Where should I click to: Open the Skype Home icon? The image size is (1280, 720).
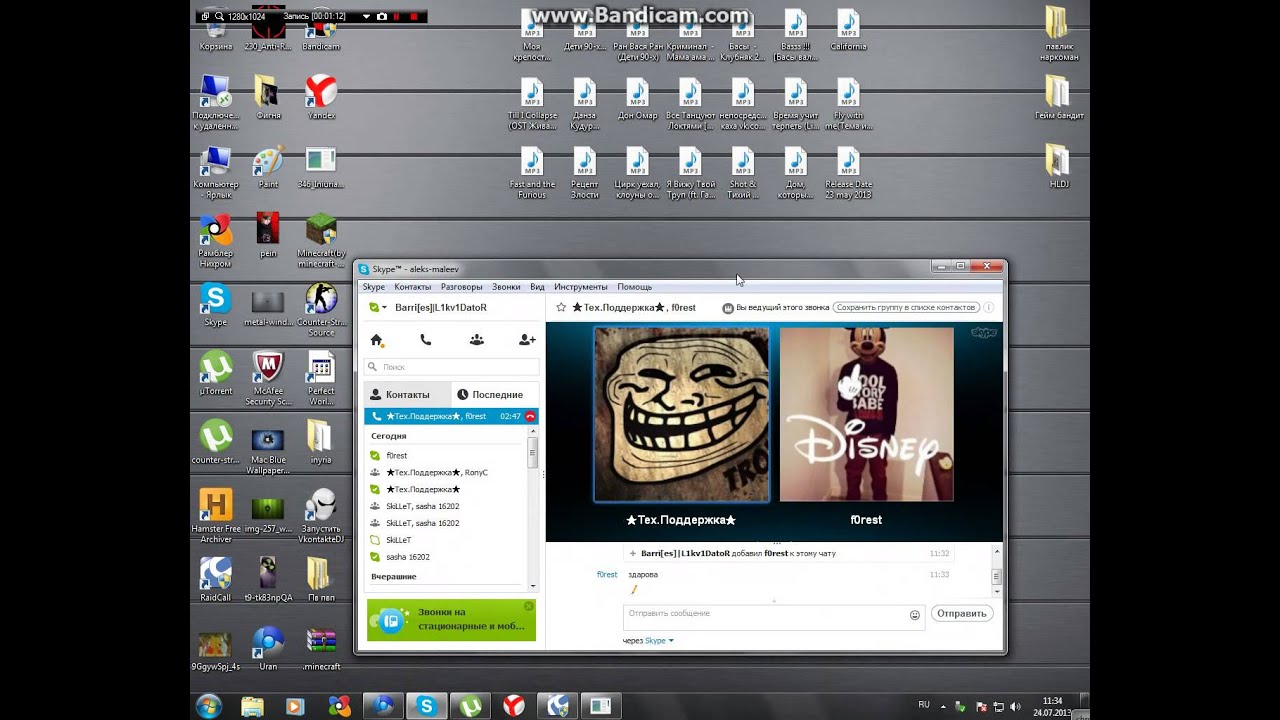point(377,340)
